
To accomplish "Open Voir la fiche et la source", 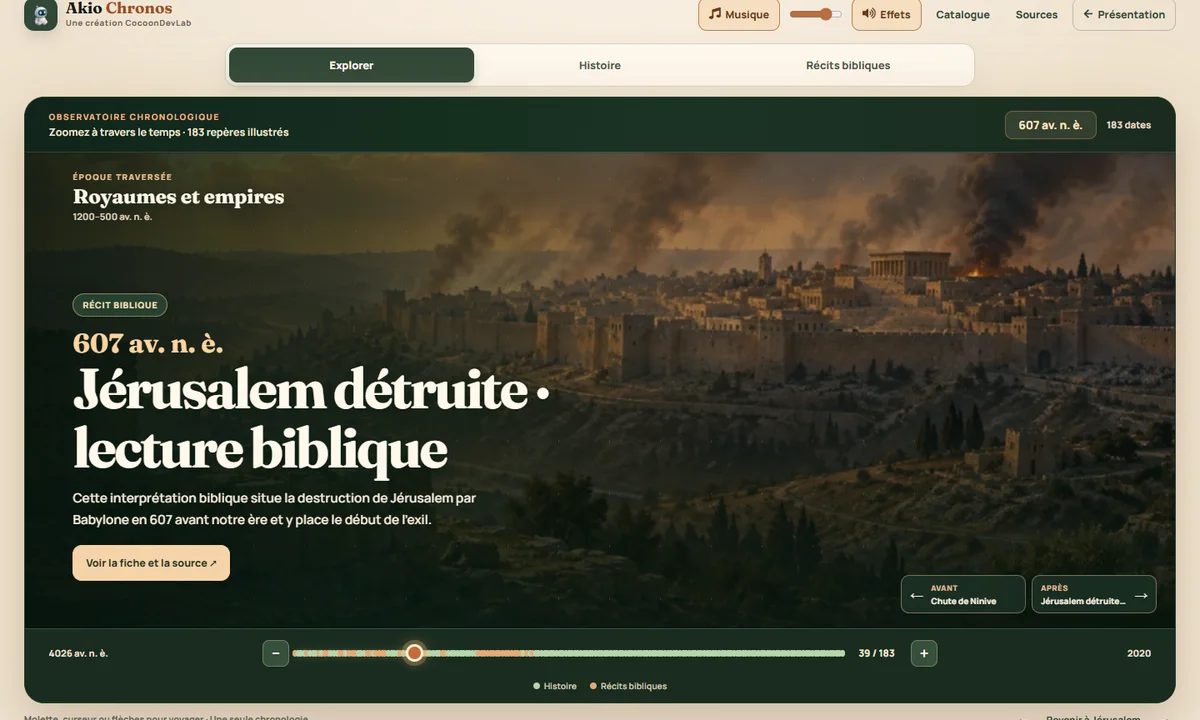I will point(151,563).
